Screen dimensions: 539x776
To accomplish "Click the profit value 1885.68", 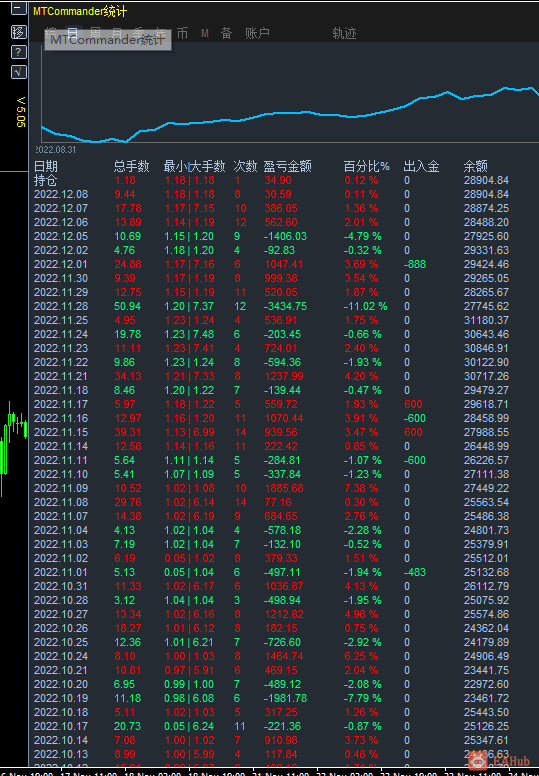I will 284,488.
